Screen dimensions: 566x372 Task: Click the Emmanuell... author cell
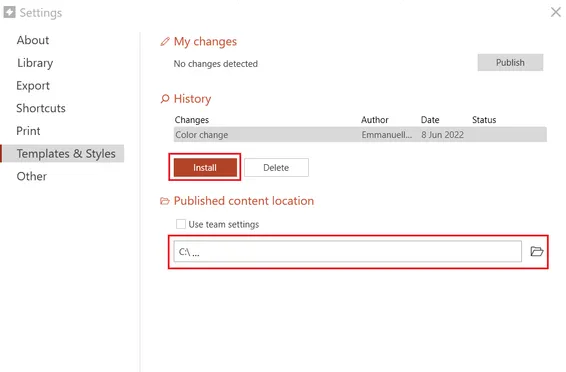click(x=387, y=135)
